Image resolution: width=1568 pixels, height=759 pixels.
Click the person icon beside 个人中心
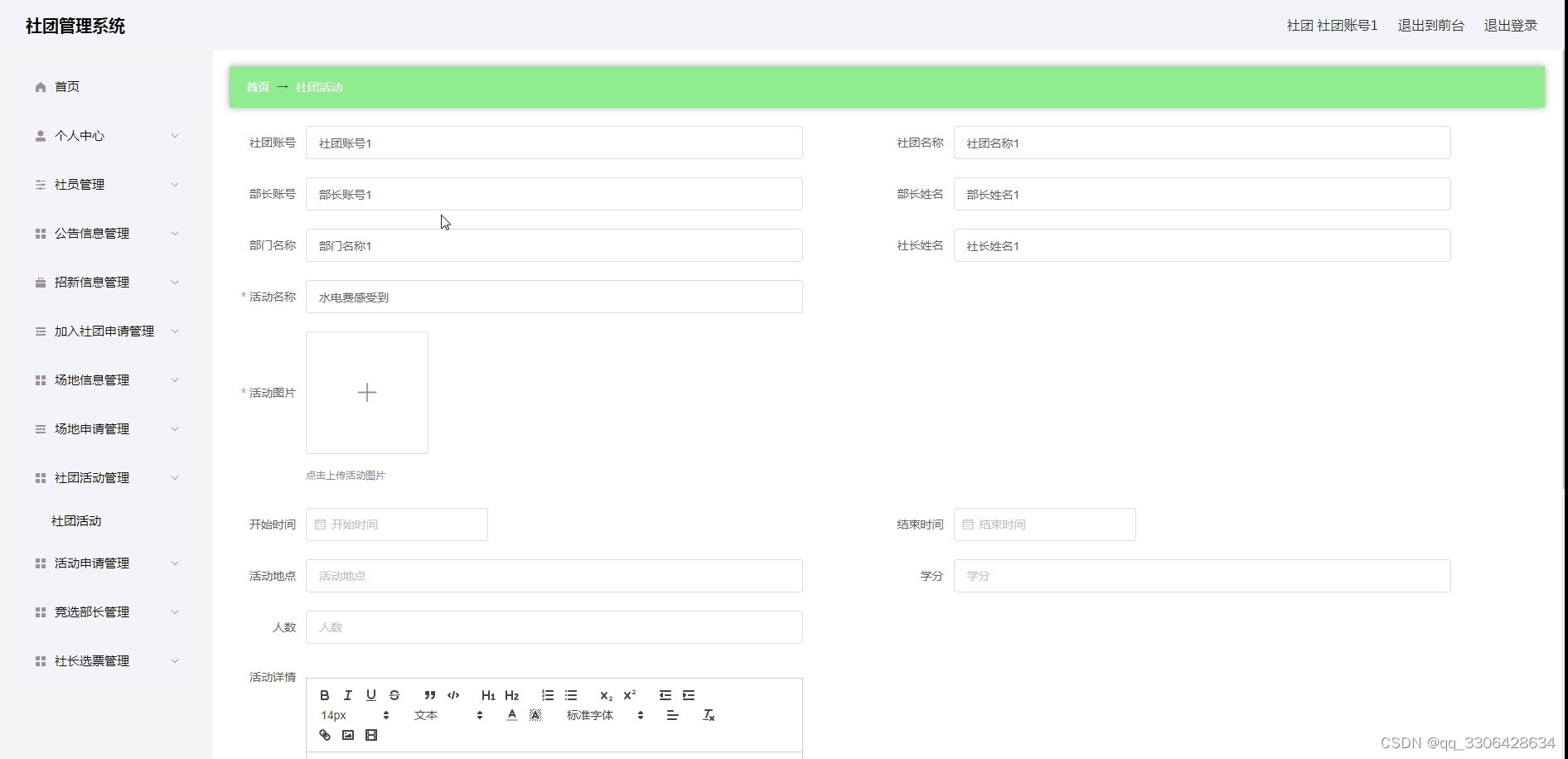[x=41, y=136]
